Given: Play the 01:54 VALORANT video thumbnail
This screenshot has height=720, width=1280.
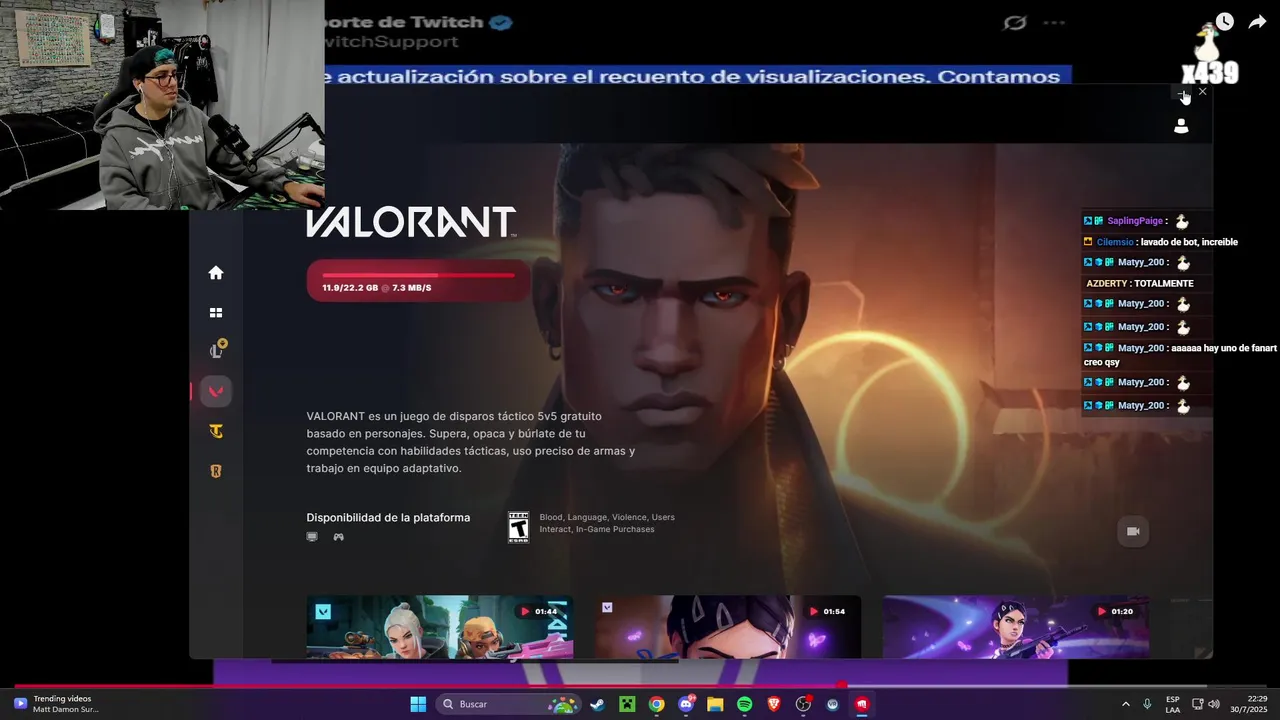Looking at the screenshot, I should coord(728,627).
